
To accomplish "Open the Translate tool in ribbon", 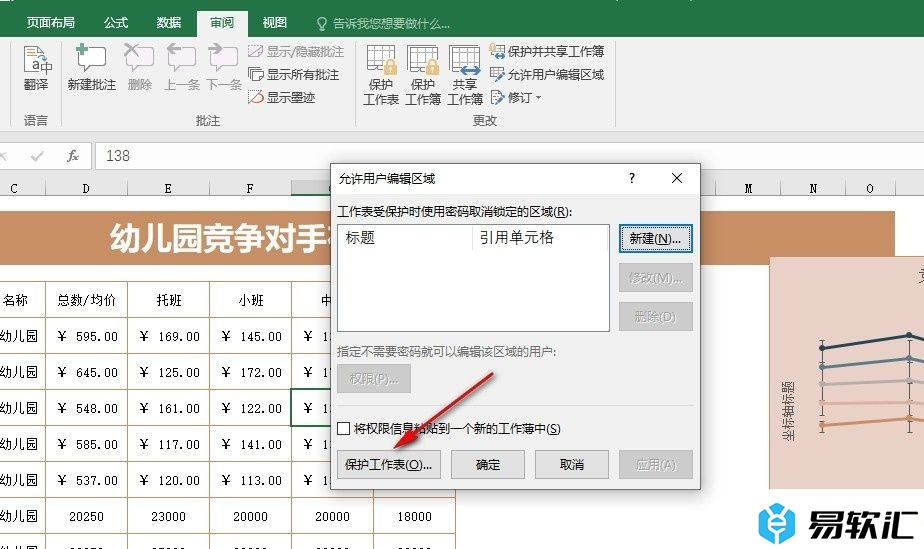I will pyautogui.click(x=36, y=68).
